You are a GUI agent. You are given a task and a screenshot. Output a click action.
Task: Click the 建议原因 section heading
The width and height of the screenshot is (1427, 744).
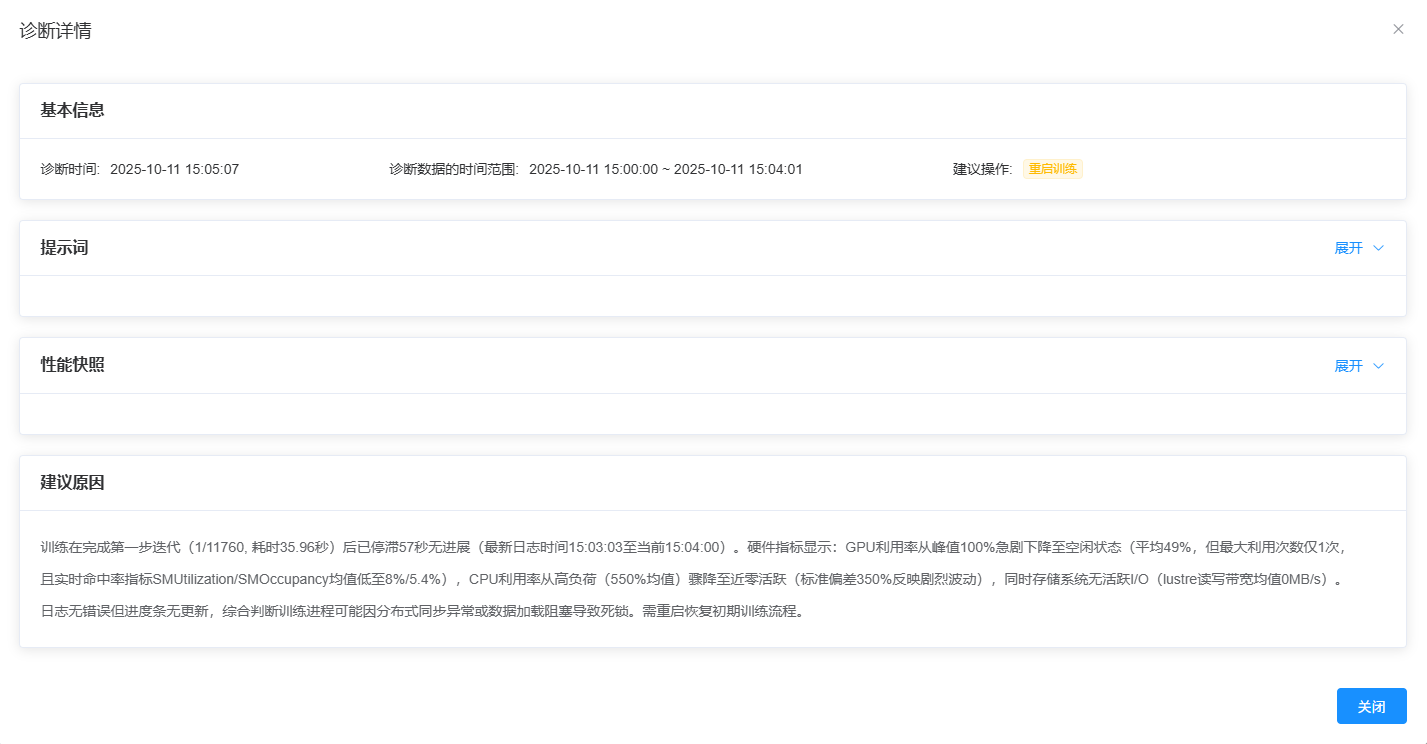coord(73,483)
